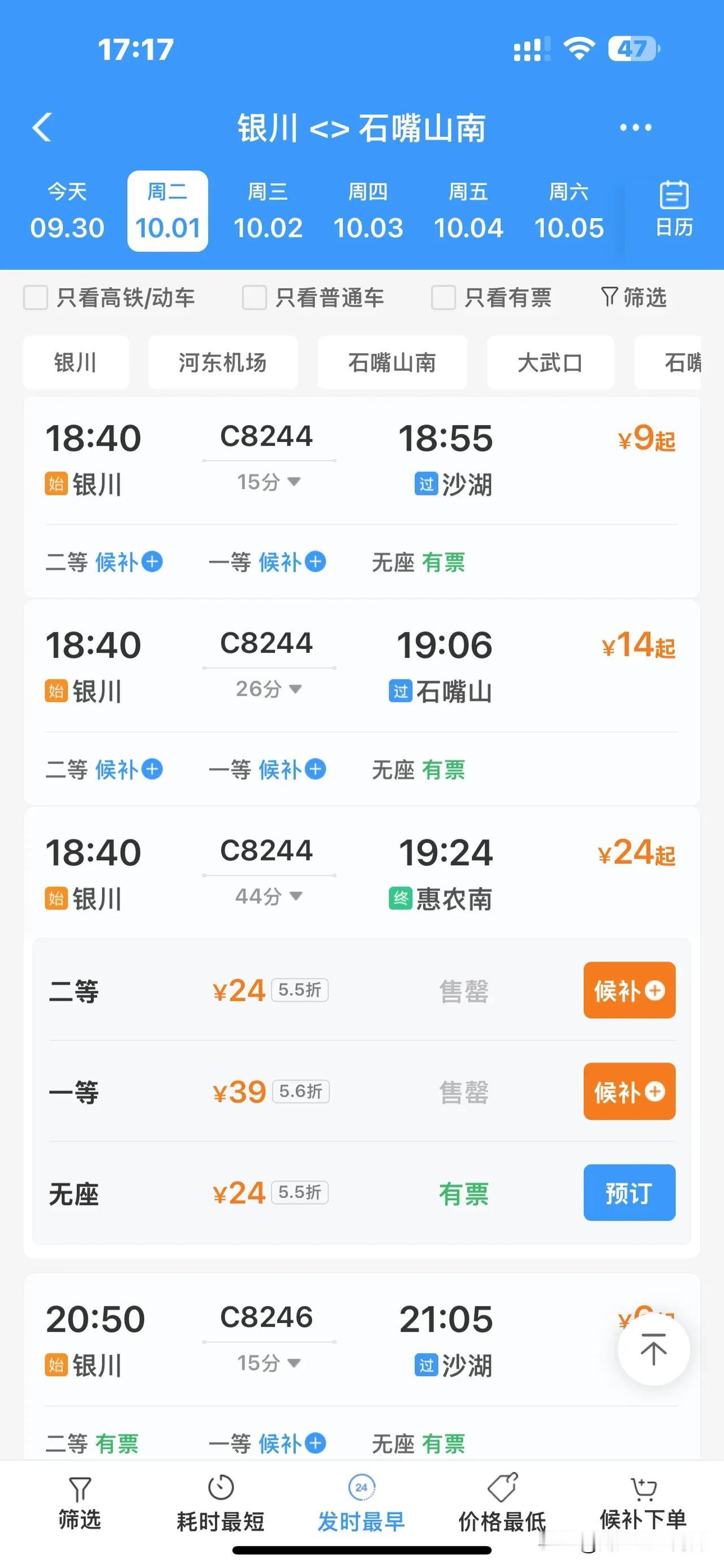Select the 周三 10.02 date tab
Viewport: 724px width, 1568px height.
(x=268, y=211)
